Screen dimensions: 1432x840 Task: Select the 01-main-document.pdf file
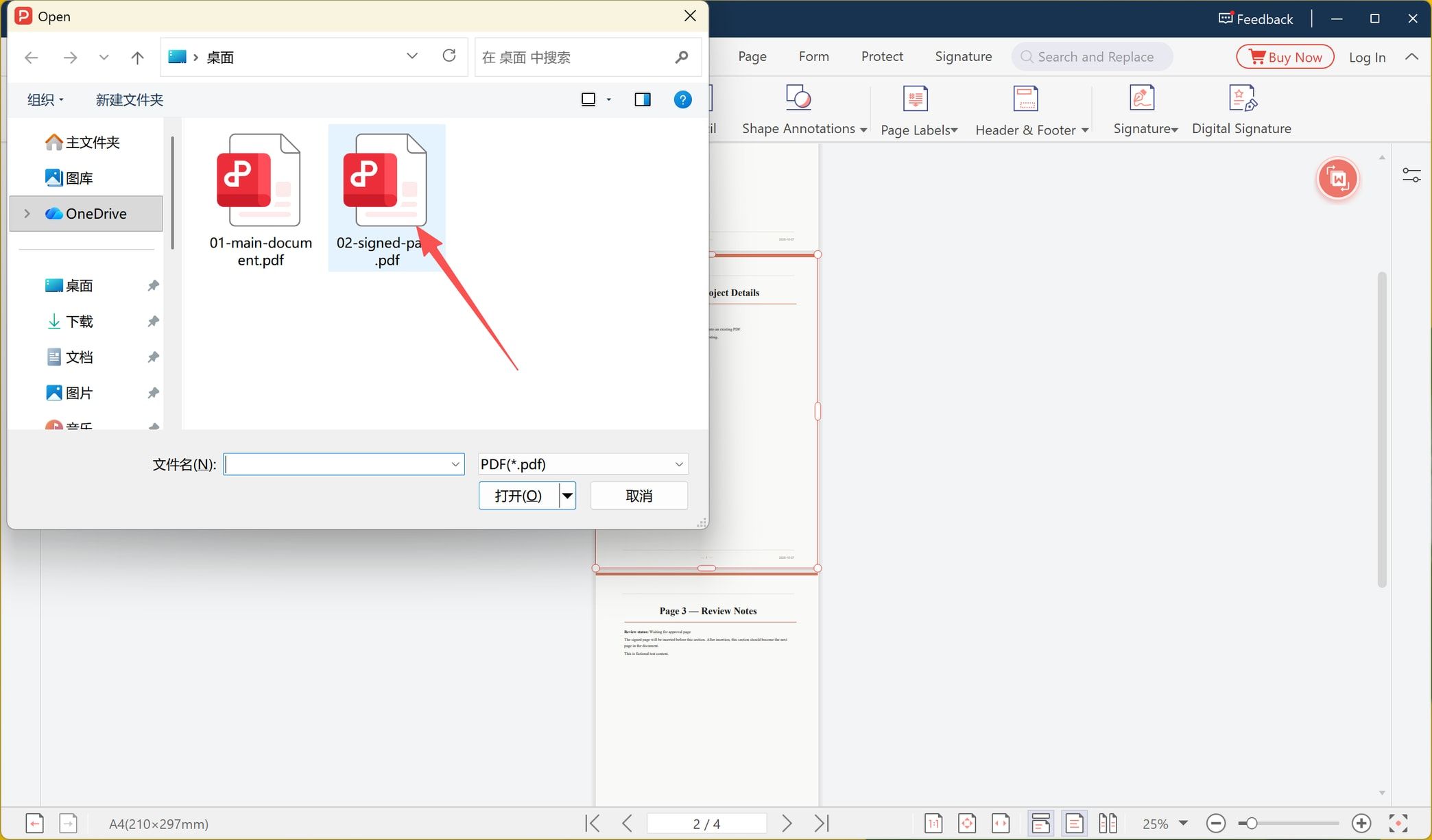[x=261, y=199]
